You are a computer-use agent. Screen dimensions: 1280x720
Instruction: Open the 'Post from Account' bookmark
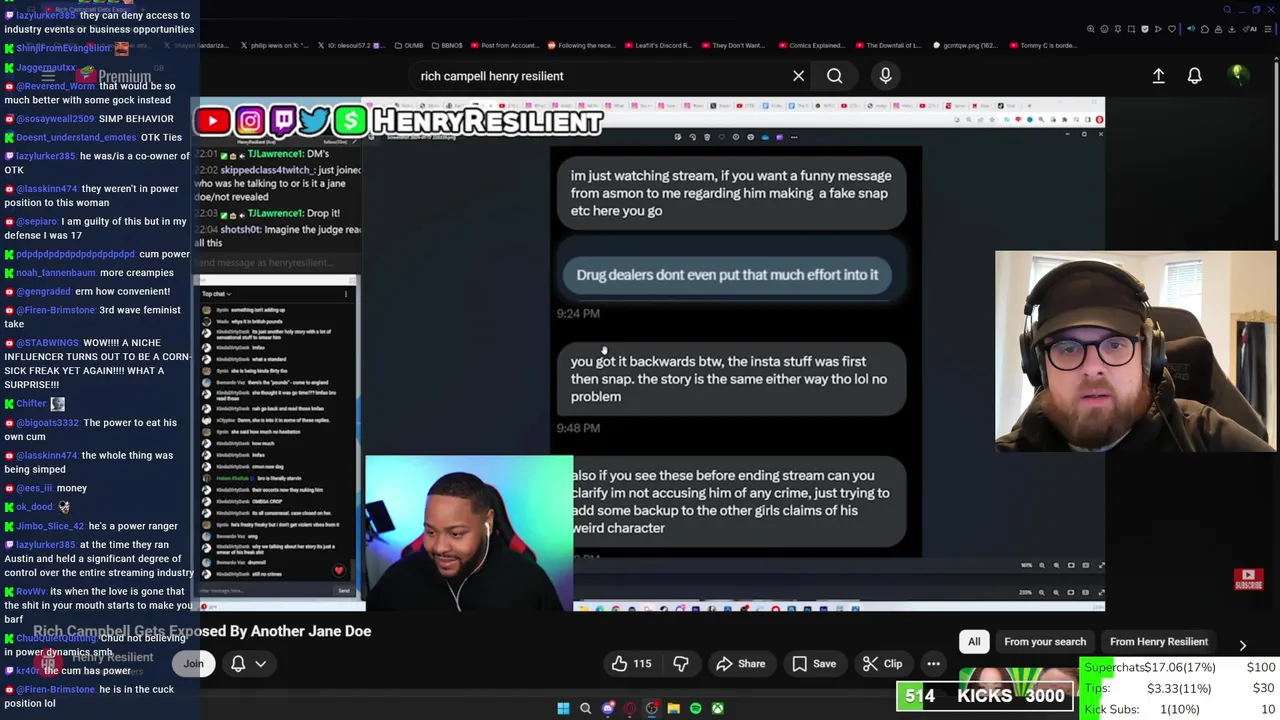503,45
